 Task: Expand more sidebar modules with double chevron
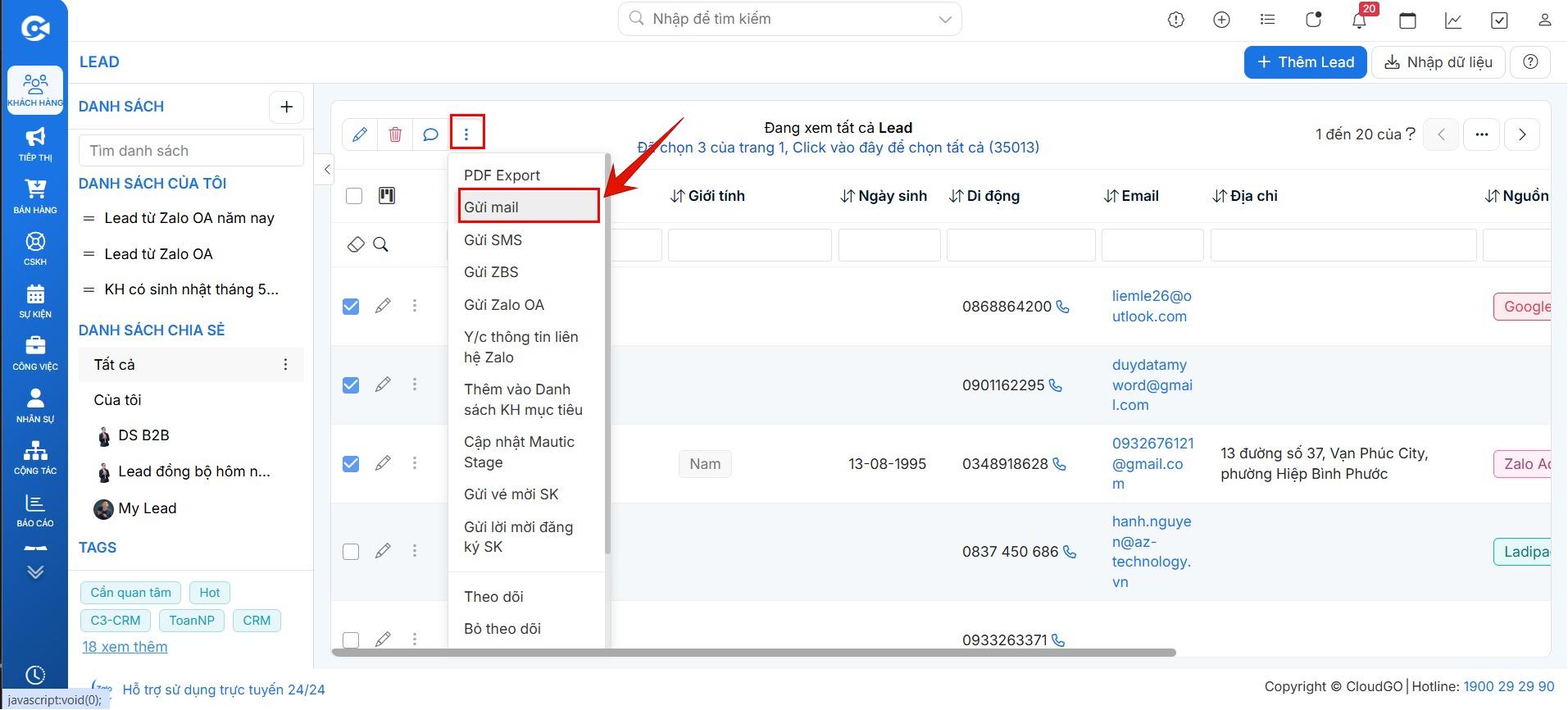click(35, 571)
